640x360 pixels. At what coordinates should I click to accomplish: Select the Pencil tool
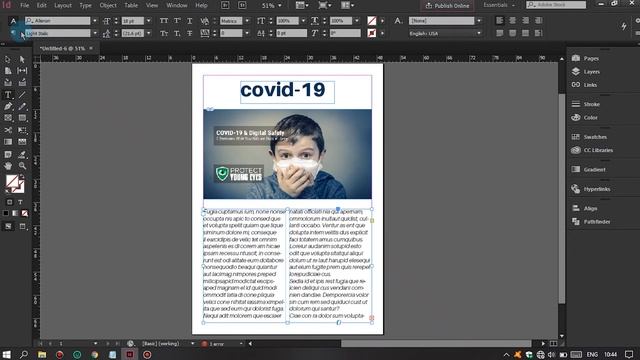(x=22, y=107)
